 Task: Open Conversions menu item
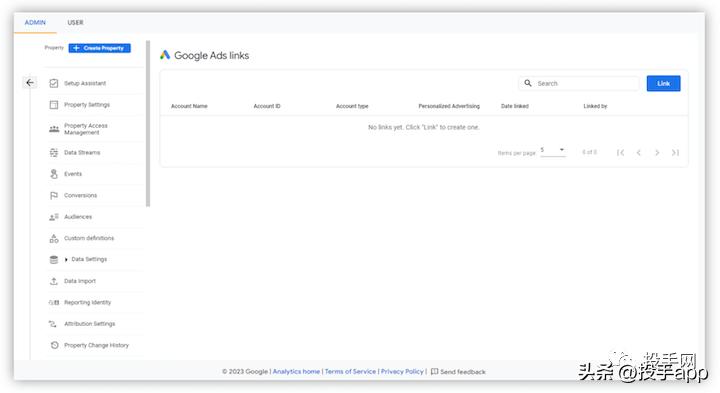coord(80,196)
